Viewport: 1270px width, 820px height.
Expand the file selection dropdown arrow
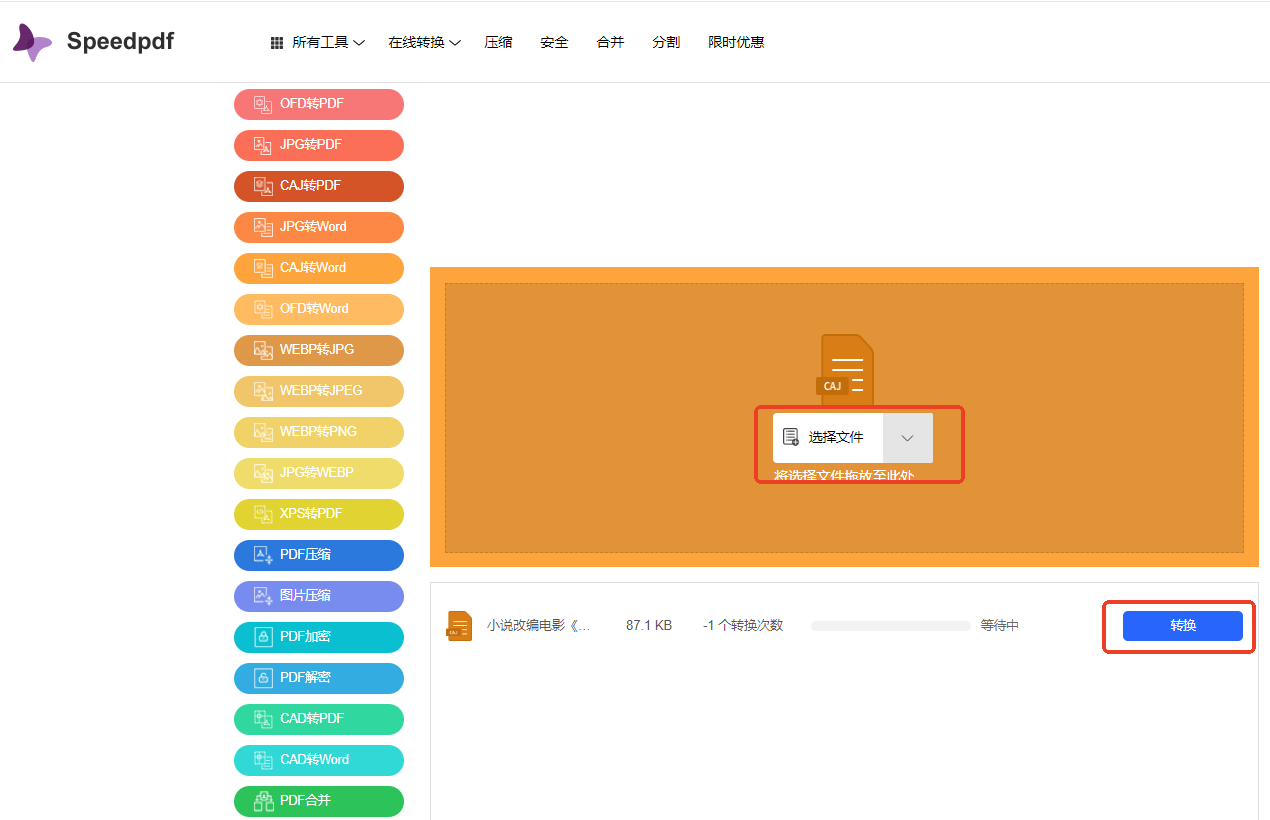coord(907,437)
